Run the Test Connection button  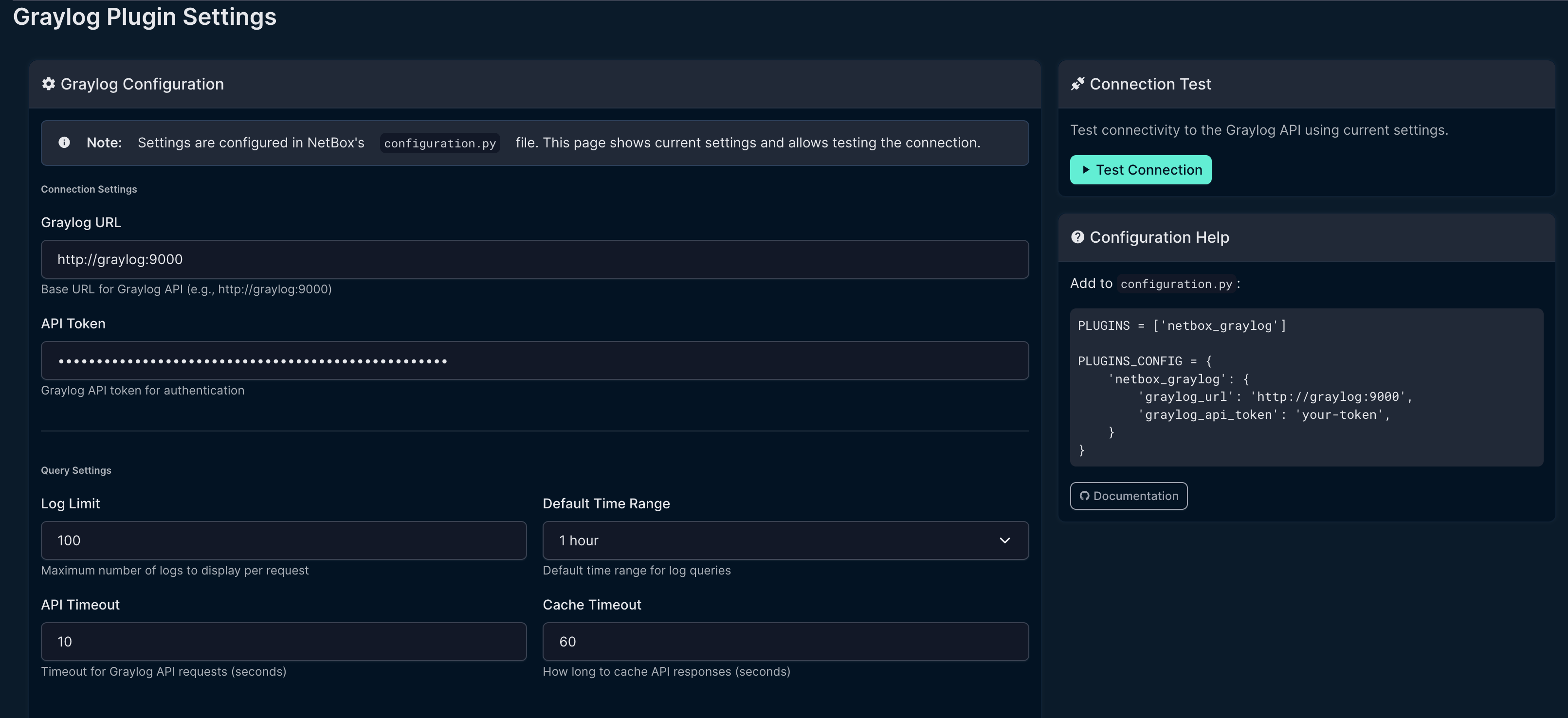click(x=1141, y=170)
